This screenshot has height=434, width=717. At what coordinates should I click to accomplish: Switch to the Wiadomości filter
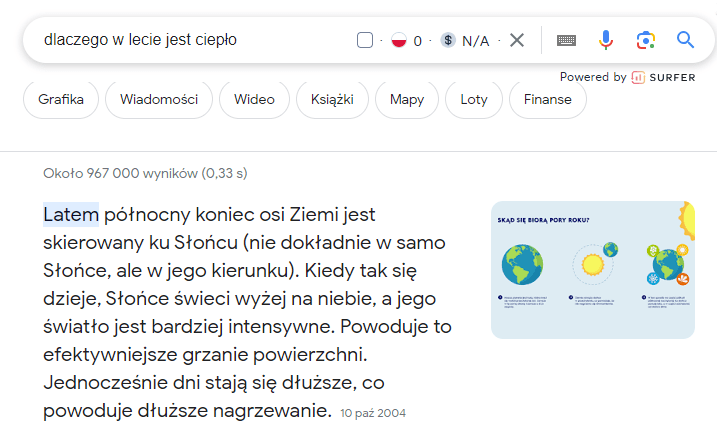[x=159, y=99]
